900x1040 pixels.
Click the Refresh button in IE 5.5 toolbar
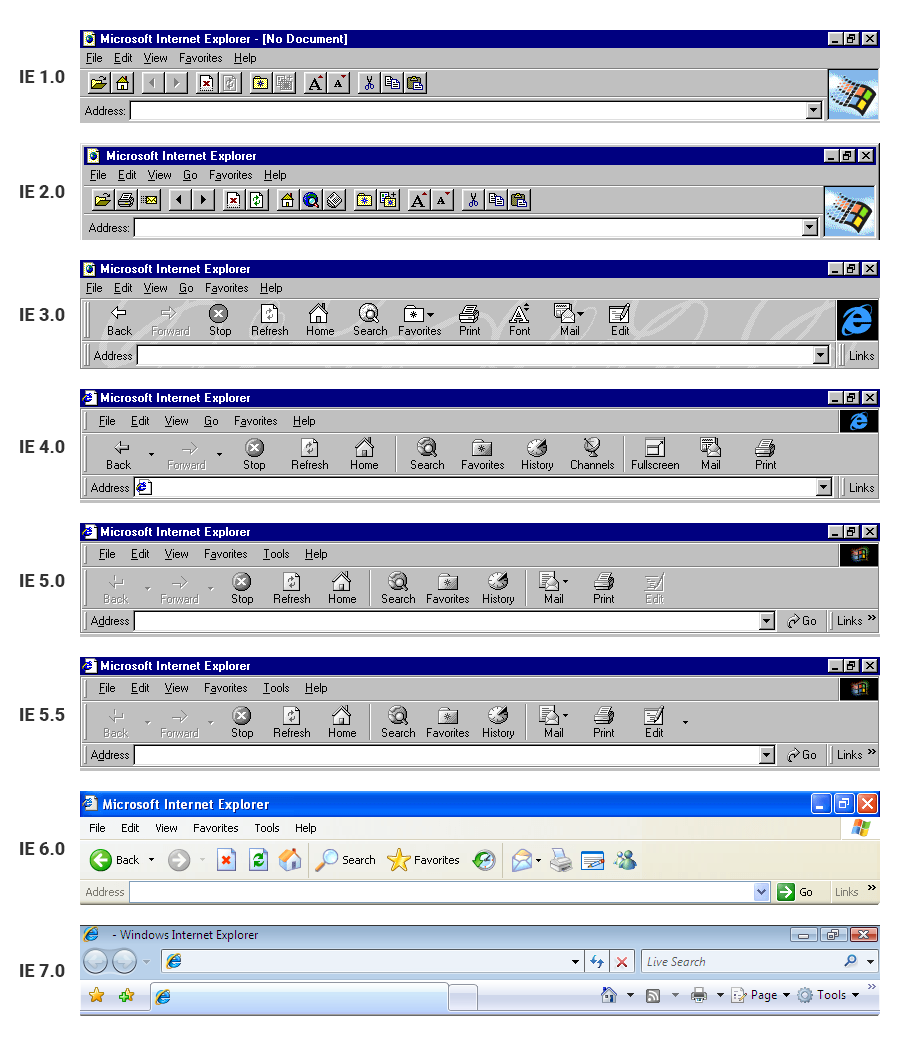(x=292, y=722)
